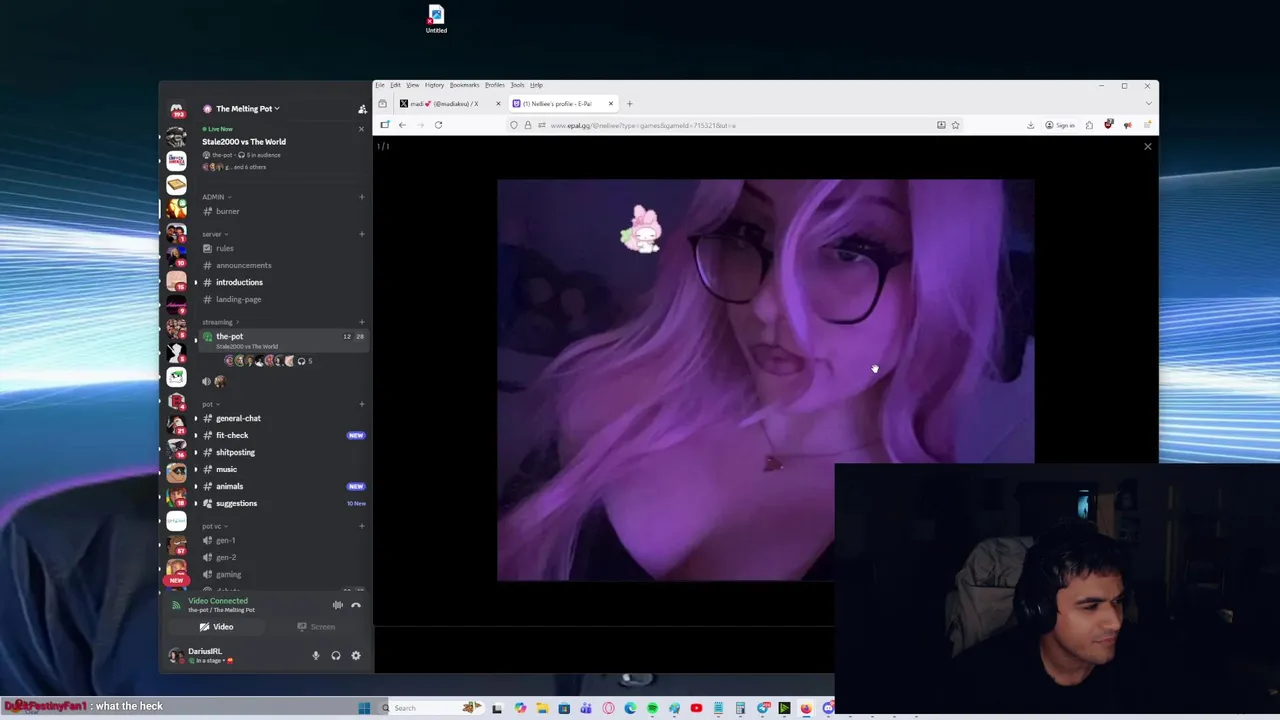Open the browser extensions puzzle icon
The image size is (1280, 720).
[x=1089, y=125]
